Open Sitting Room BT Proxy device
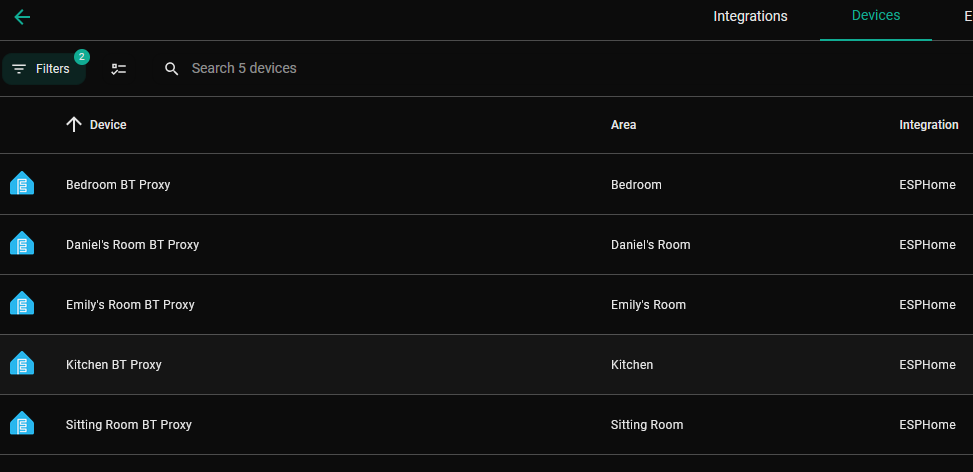The height and width of the screenshot is (472, 973). click(x=128, y=425)
